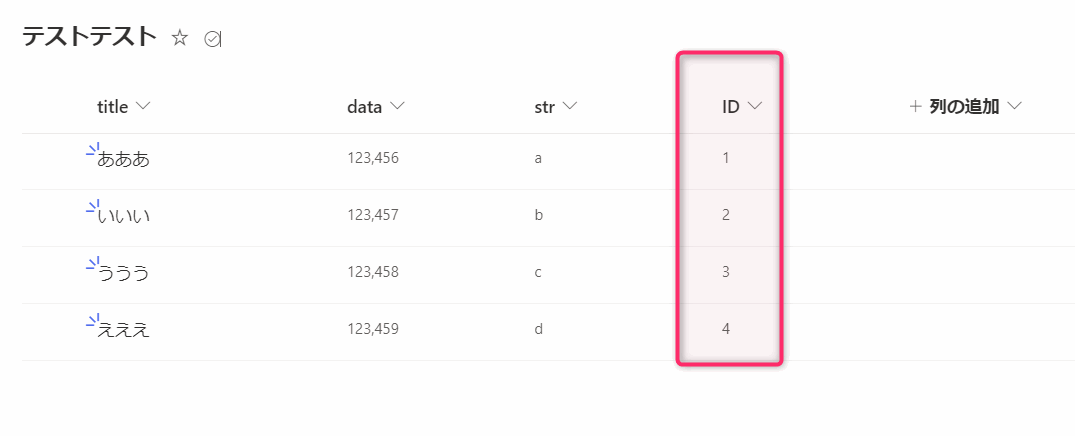Click the favorite star next to テストテスト
The height and width of the screenshot is (436, 1075).
(x=180, y=38)
